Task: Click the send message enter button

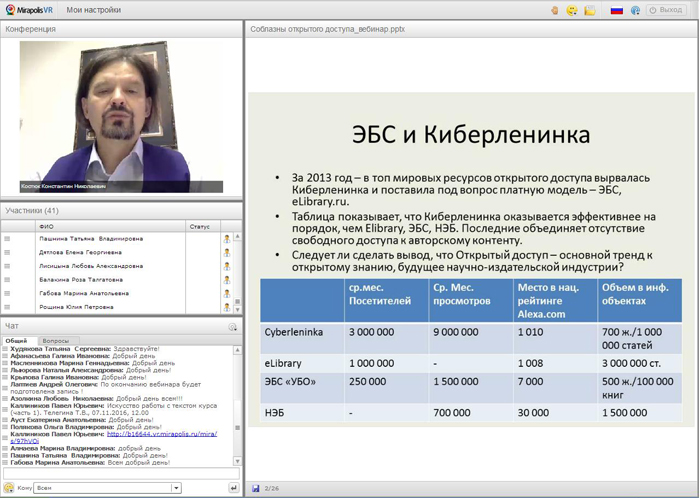Action: [x=233, y=488]
